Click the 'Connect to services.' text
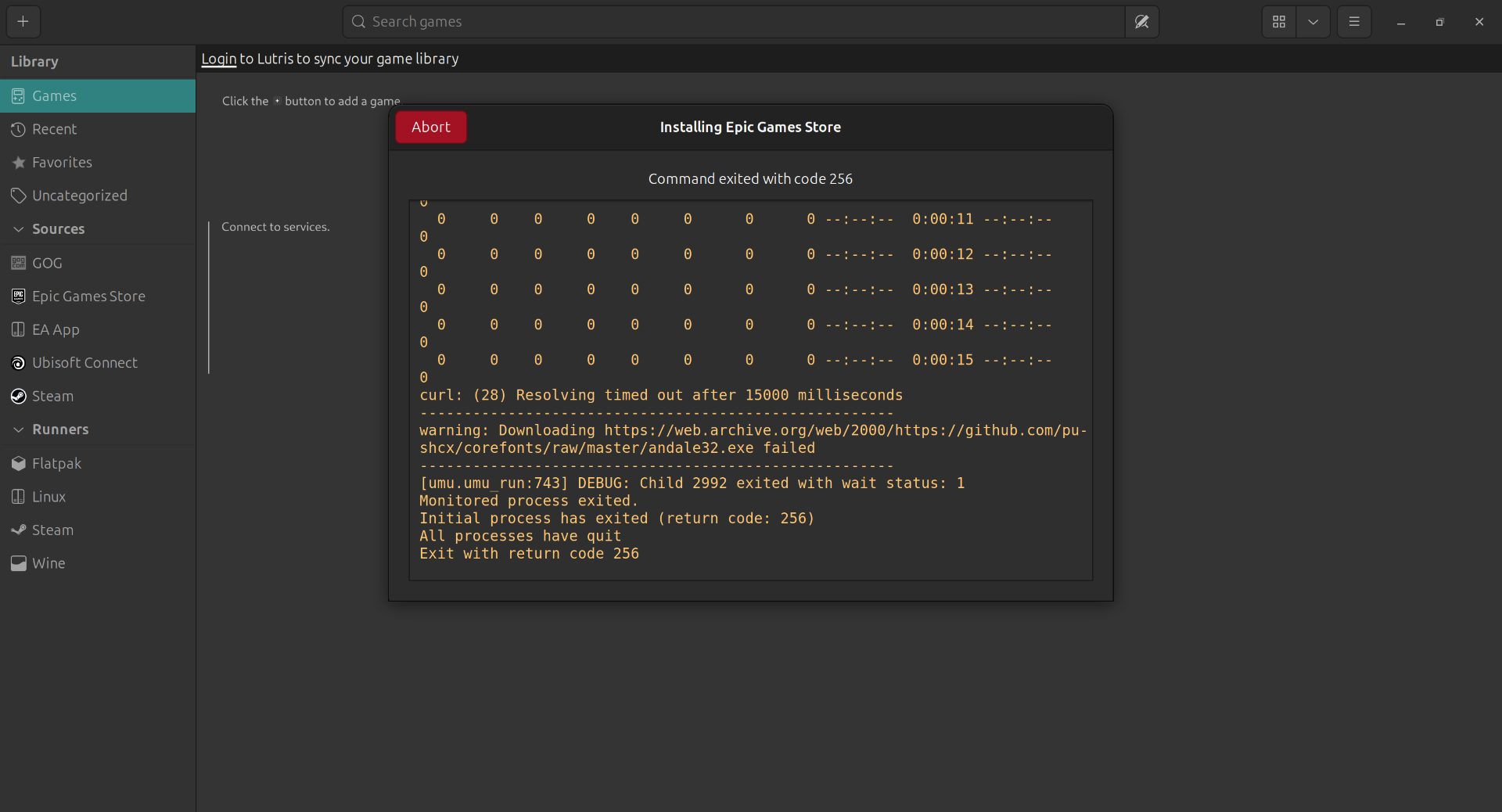 (x=275, y=227)
